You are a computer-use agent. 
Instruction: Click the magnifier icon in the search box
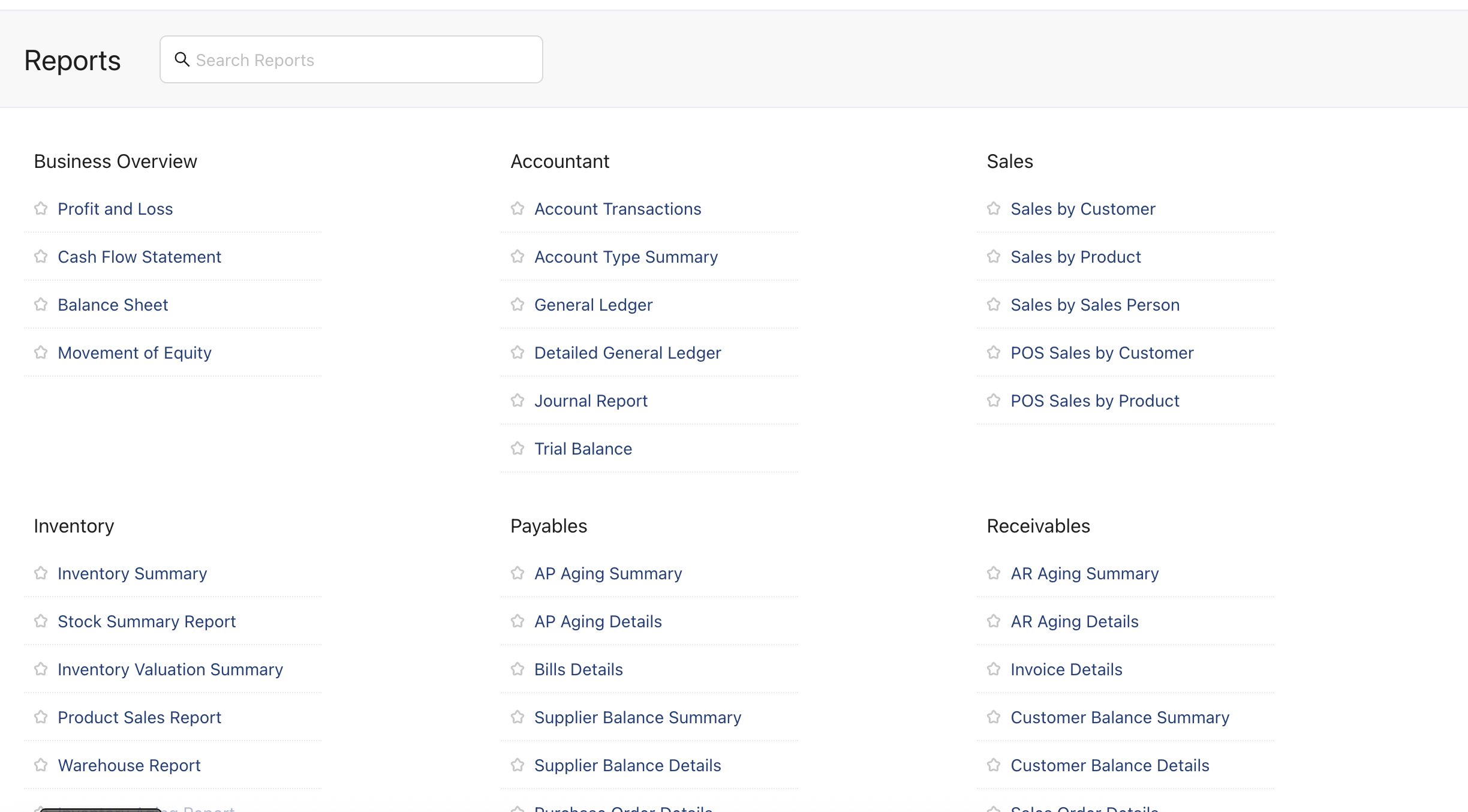(183, 59)
